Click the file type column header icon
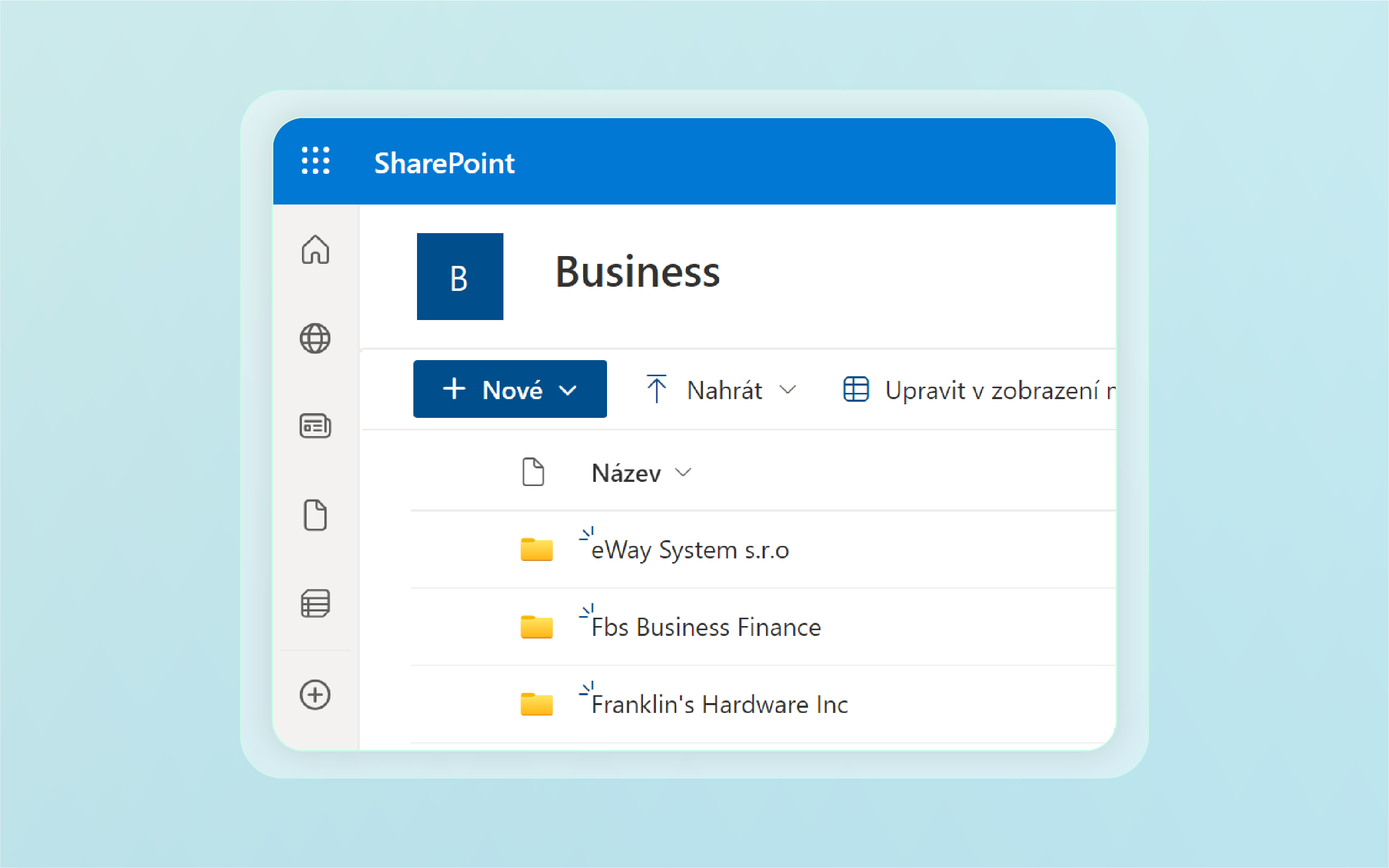Screen dimensions: 1389x868 click(533, 472)
